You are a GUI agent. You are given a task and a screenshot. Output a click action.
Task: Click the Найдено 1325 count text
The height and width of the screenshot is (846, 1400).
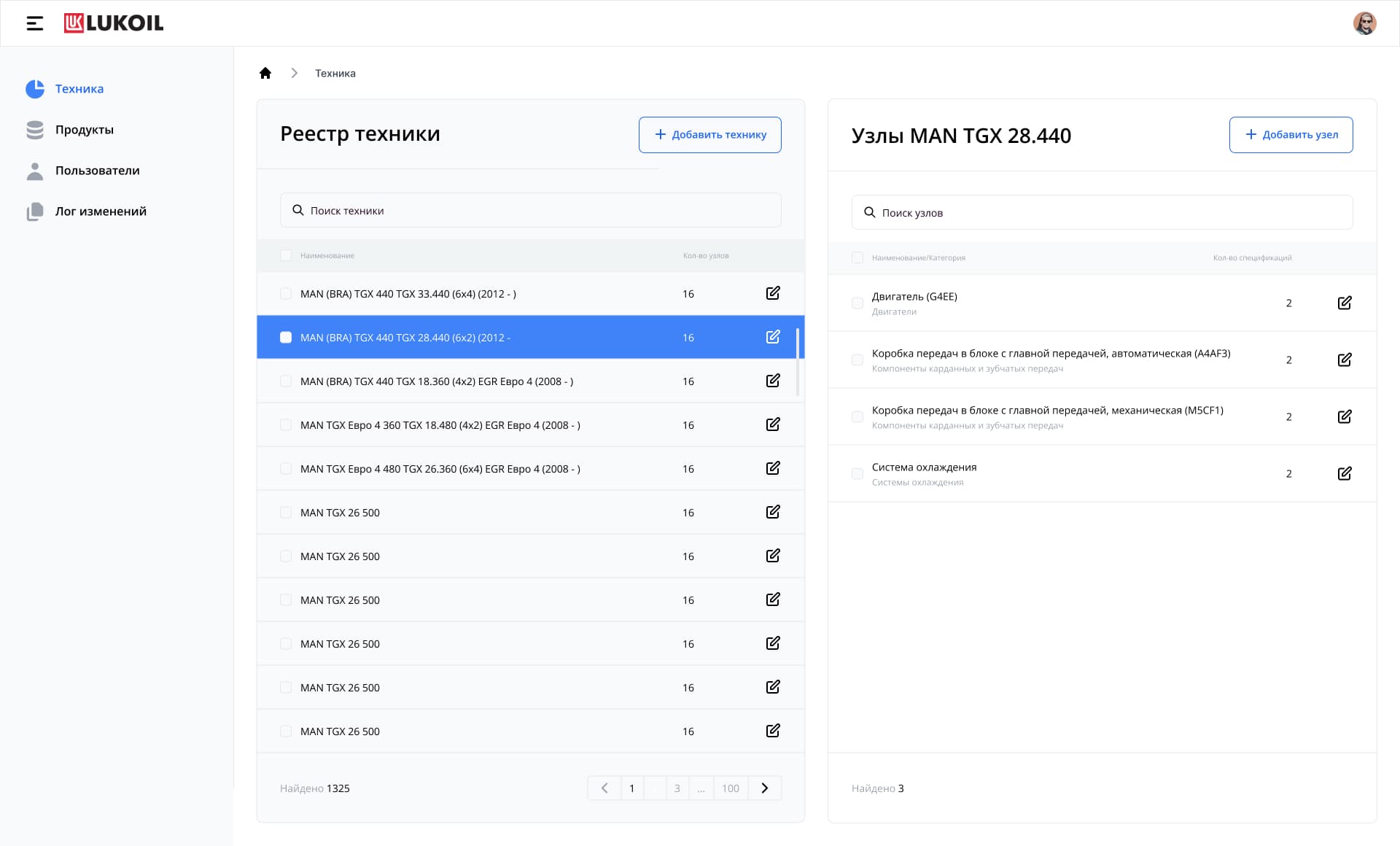[x=315, y=788]
